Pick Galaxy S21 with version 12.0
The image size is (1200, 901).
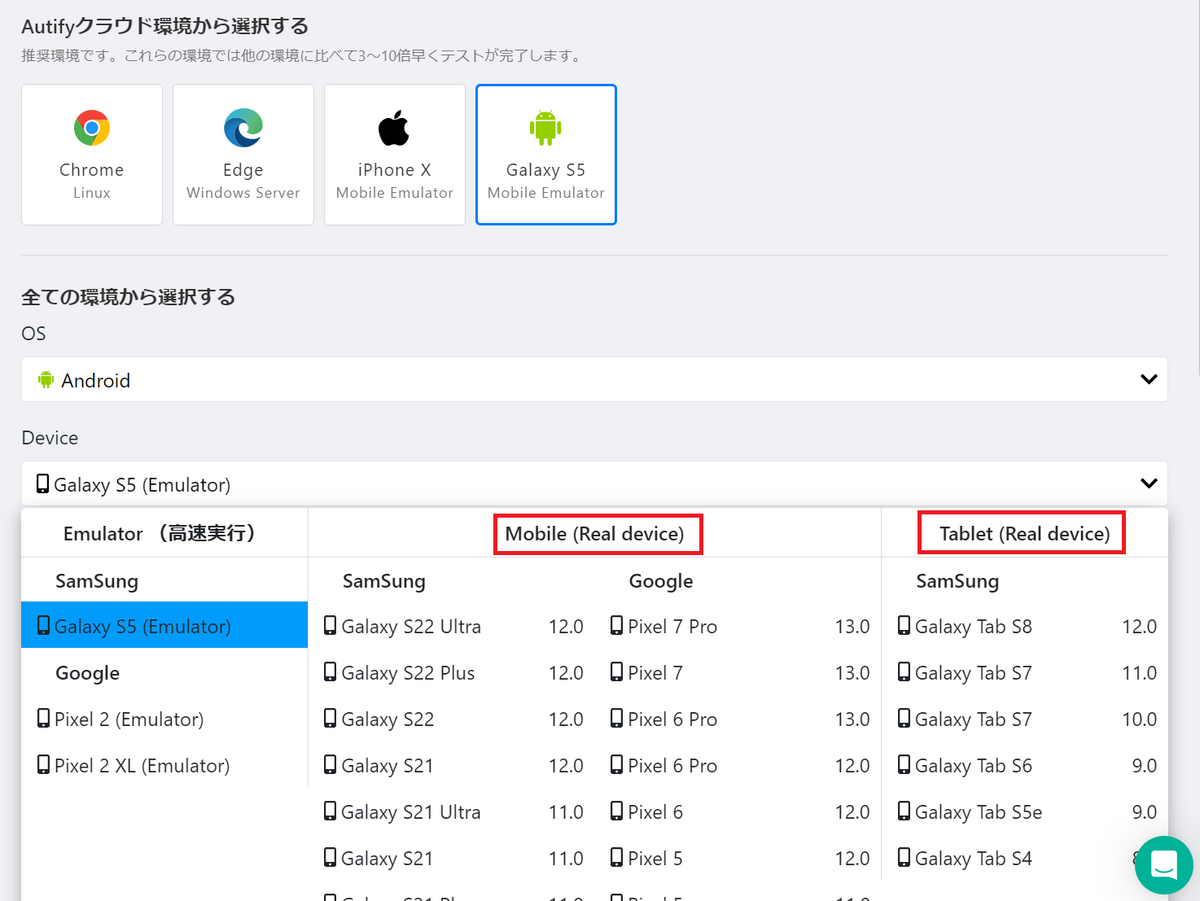(x=453, y=765)
